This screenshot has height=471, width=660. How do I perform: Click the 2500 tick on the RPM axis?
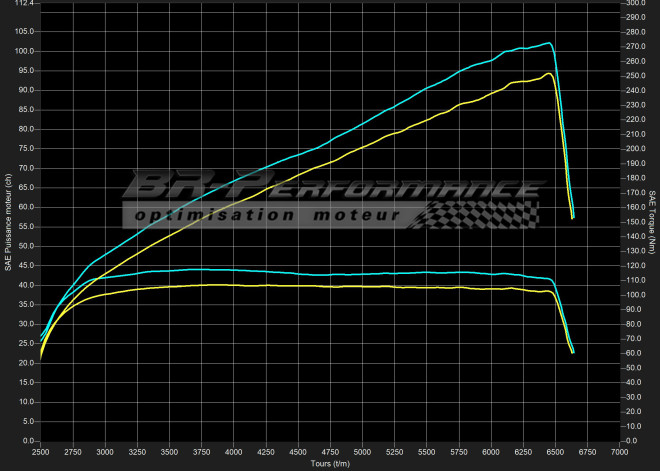41,453
